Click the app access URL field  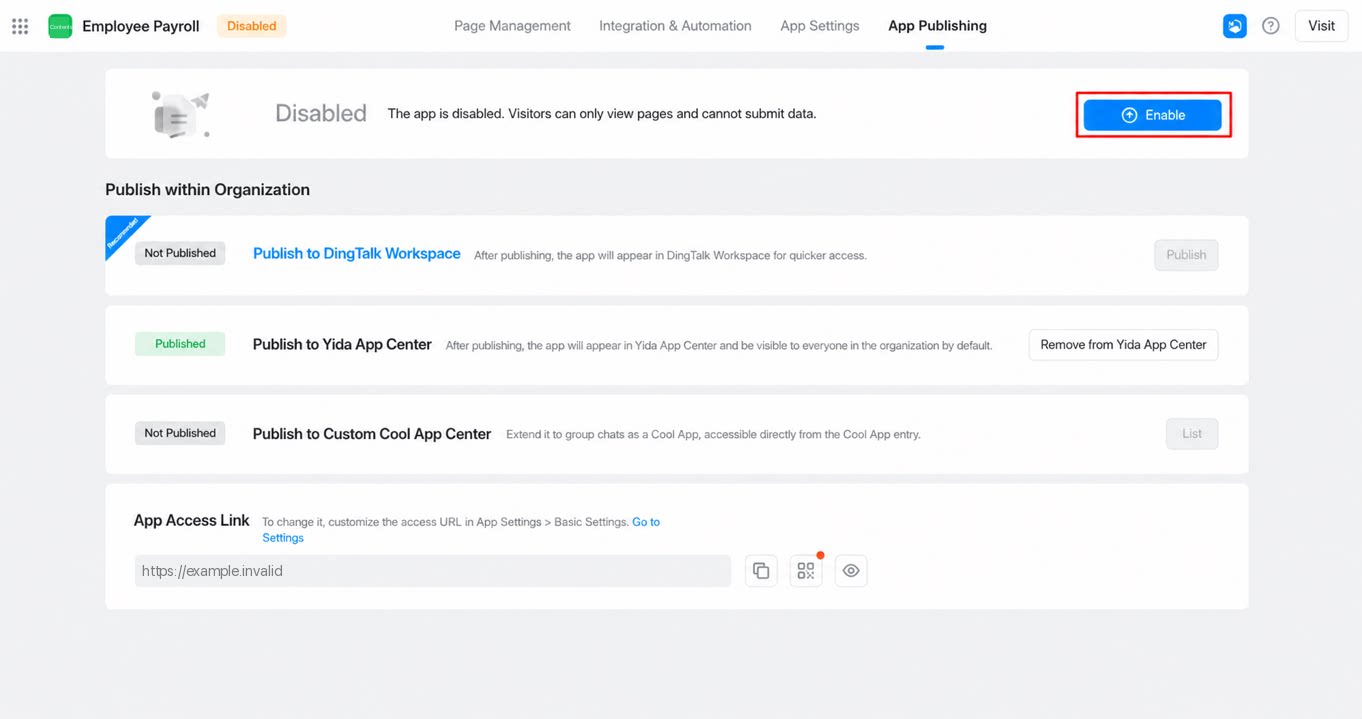pyautogui.click(x=433, y=571)
